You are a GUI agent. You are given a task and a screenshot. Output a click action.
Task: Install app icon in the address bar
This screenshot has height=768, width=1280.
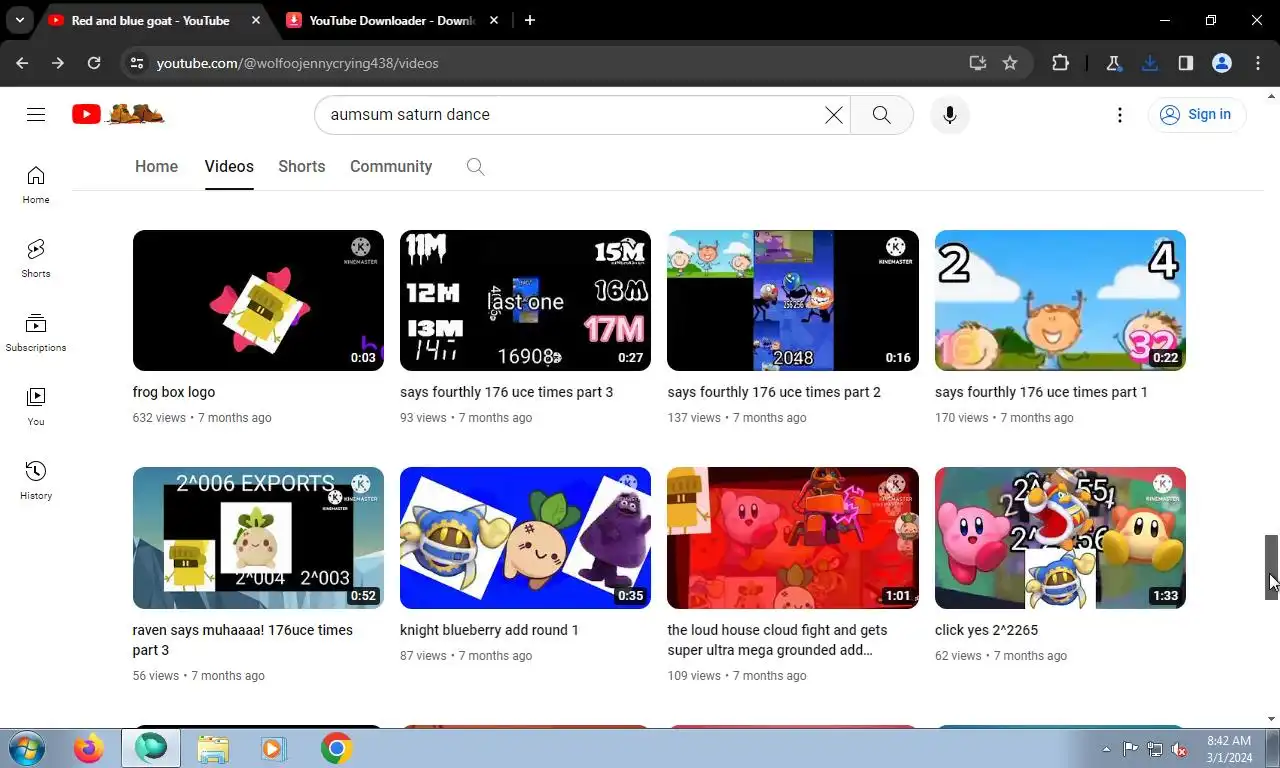978,63
